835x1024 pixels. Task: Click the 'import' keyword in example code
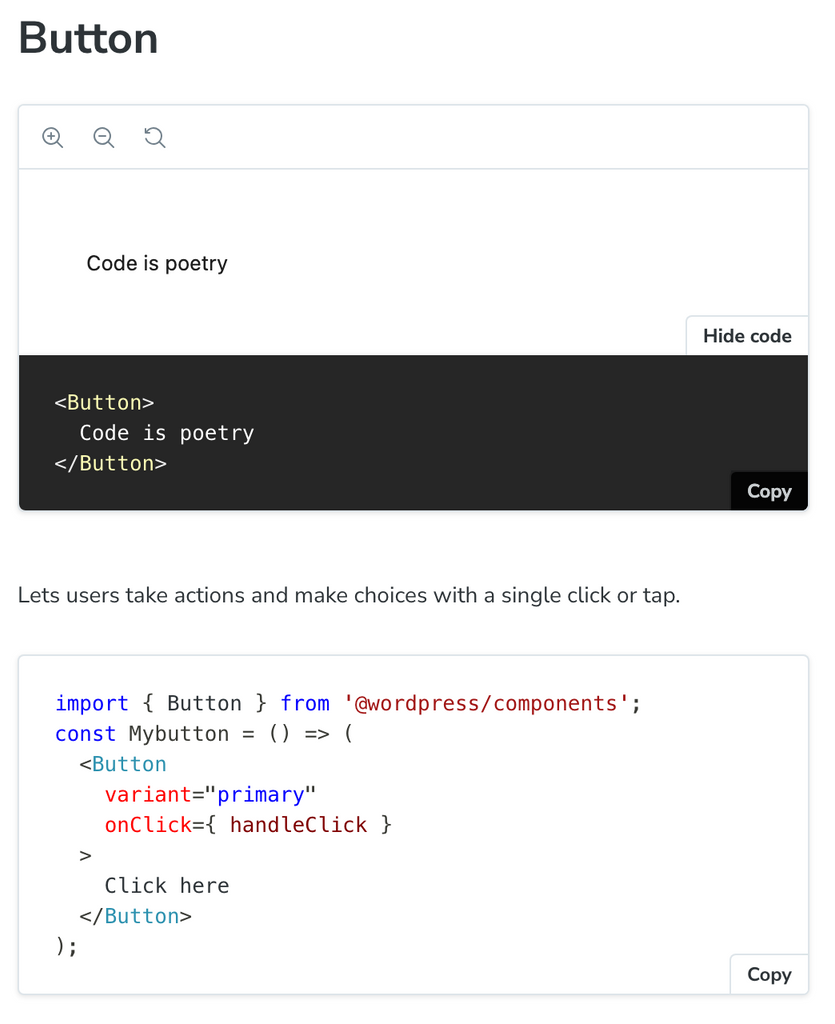(x=92, y=704)
